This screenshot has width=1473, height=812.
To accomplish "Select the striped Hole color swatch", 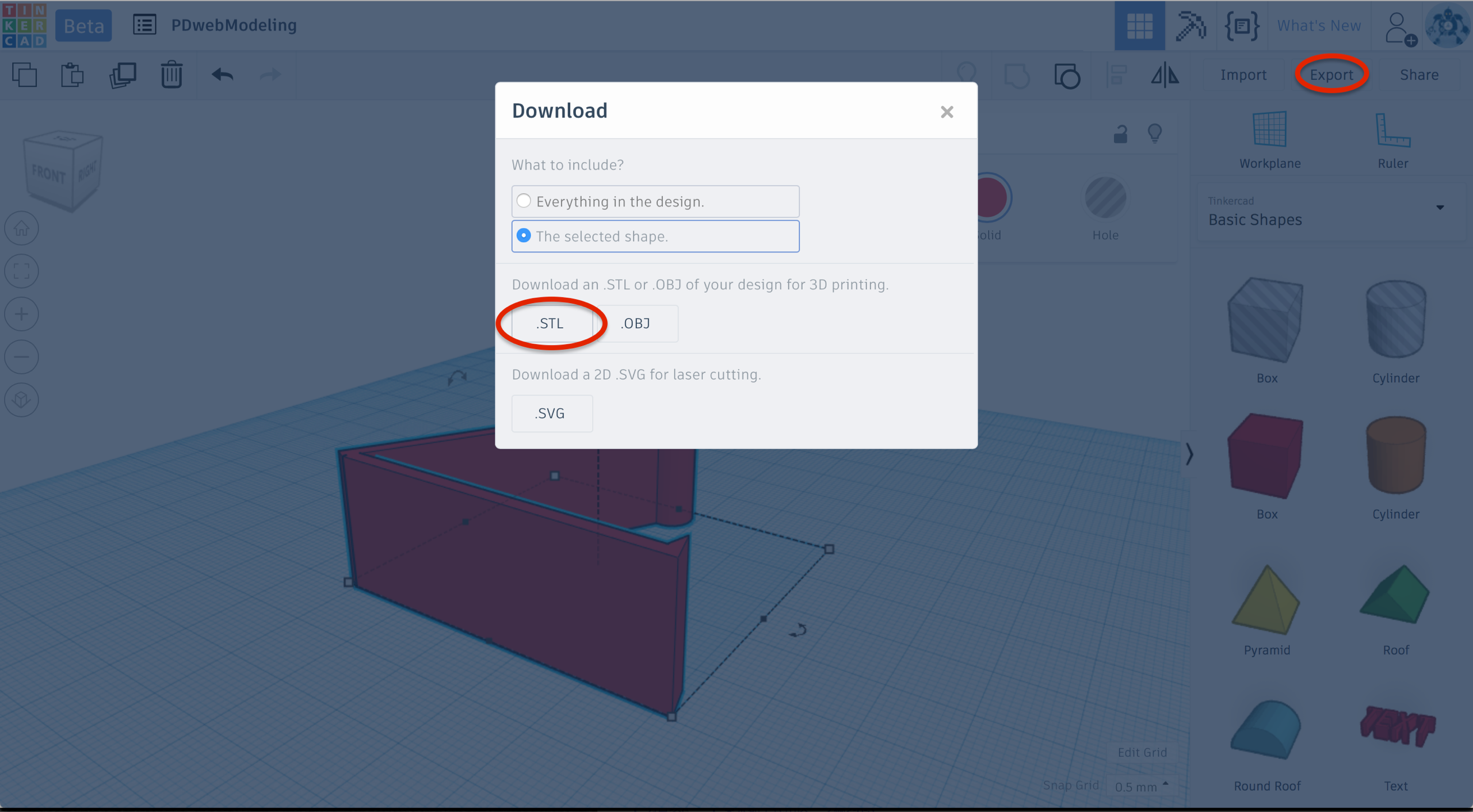I will pyautogui.click(x=1105, y=198).
